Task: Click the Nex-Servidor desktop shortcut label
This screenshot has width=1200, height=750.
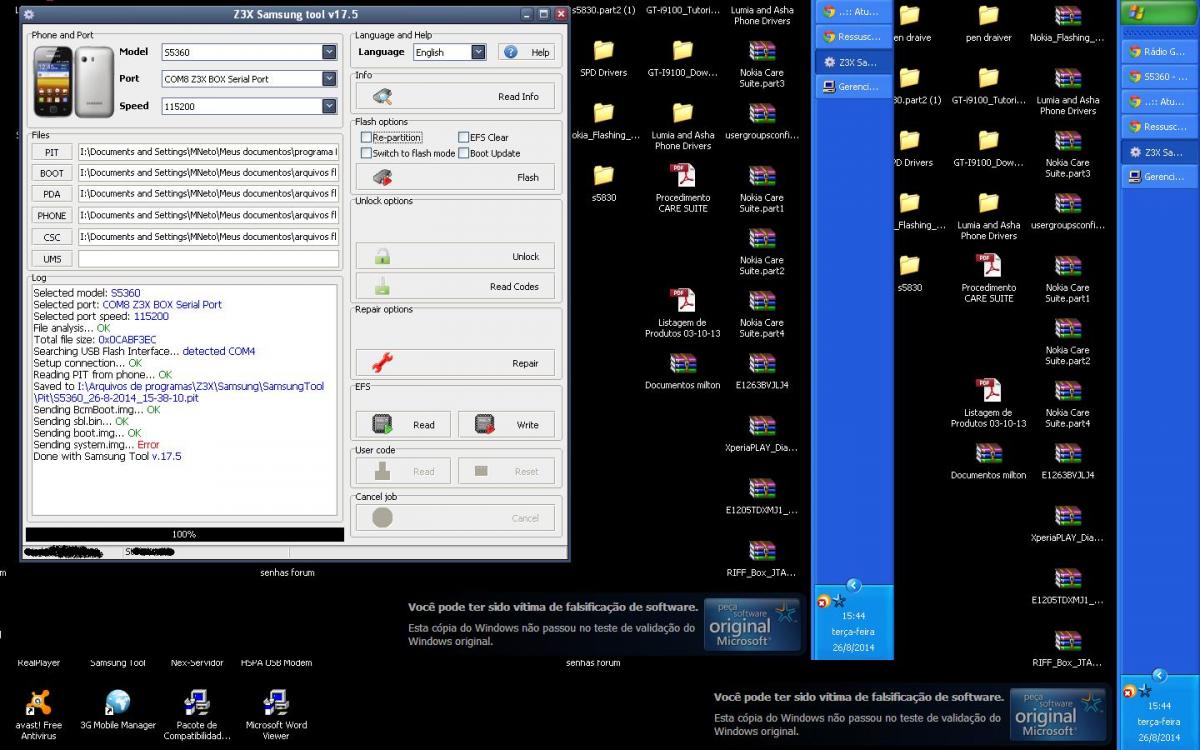Action: [197, 663]
